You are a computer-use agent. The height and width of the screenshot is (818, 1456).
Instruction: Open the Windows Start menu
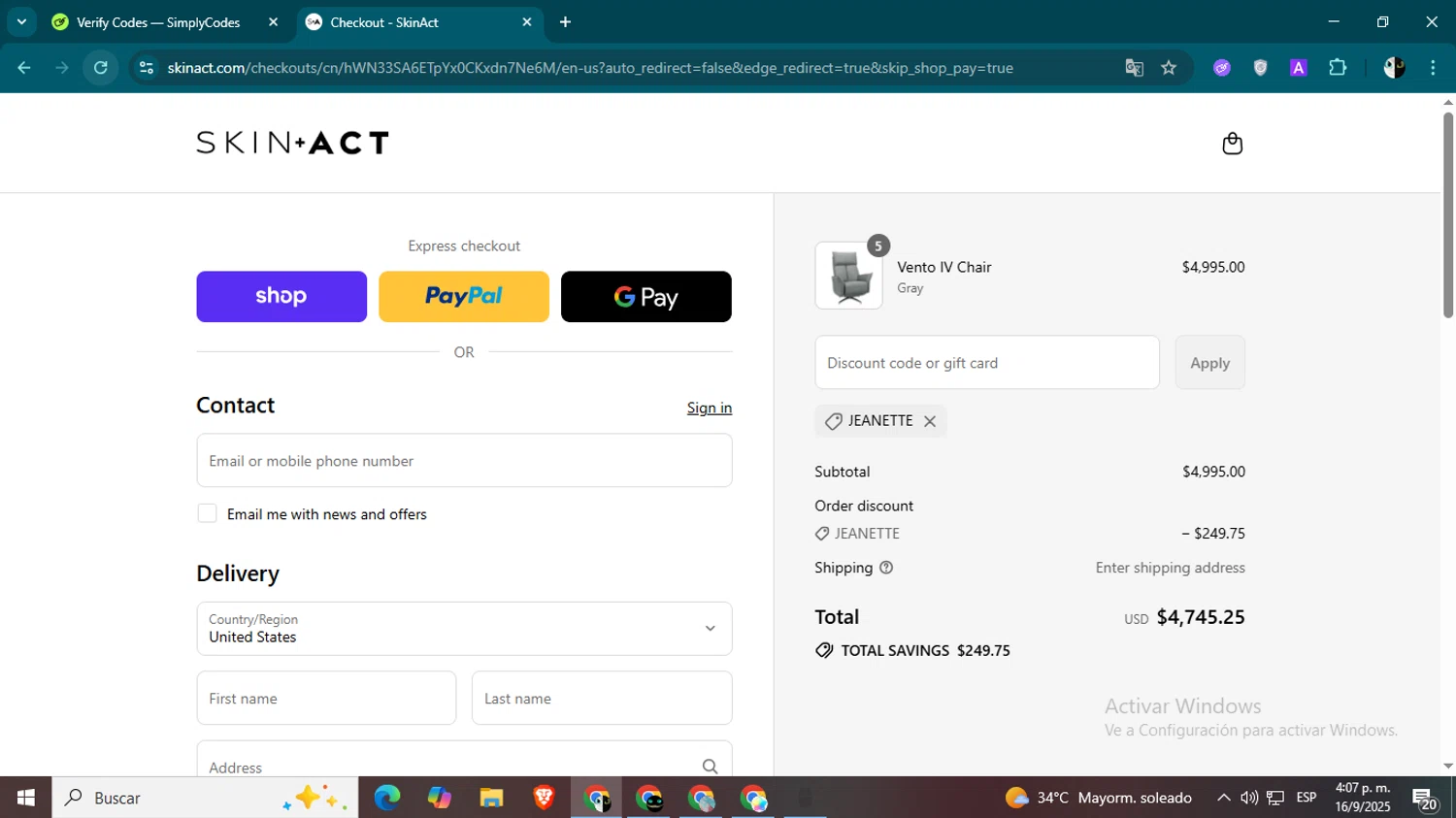pos(25,798)
